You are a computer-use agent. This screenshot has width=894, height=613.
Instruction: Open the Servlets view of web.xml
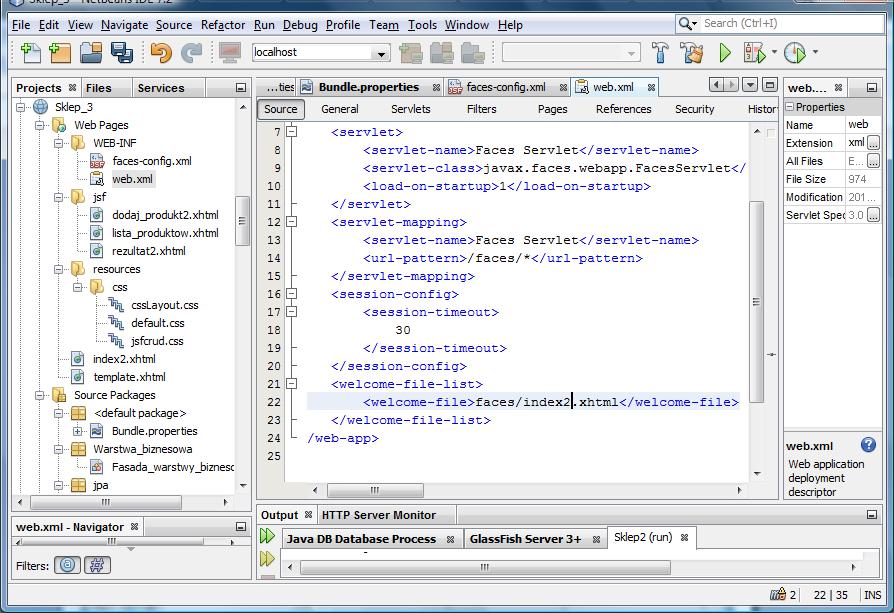411,109
